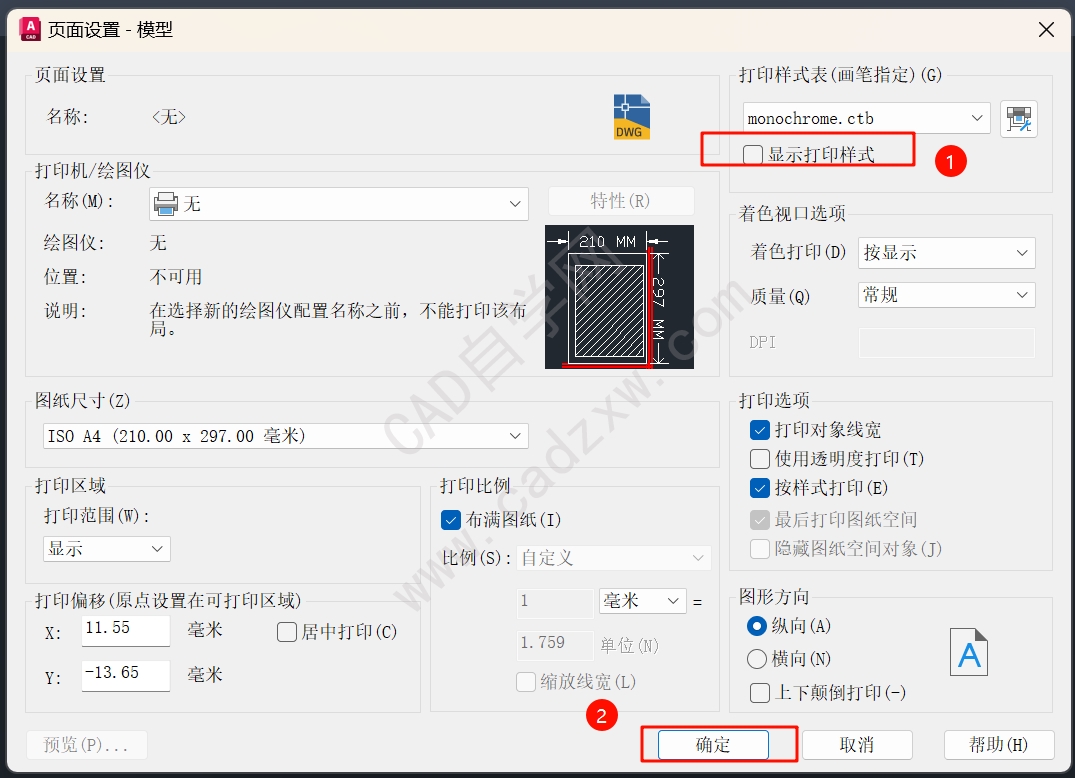This screenshot has width=1075, height=778.
Task: Enable 使用透明度打印(T) checkbox
Action: coord(760,459)
